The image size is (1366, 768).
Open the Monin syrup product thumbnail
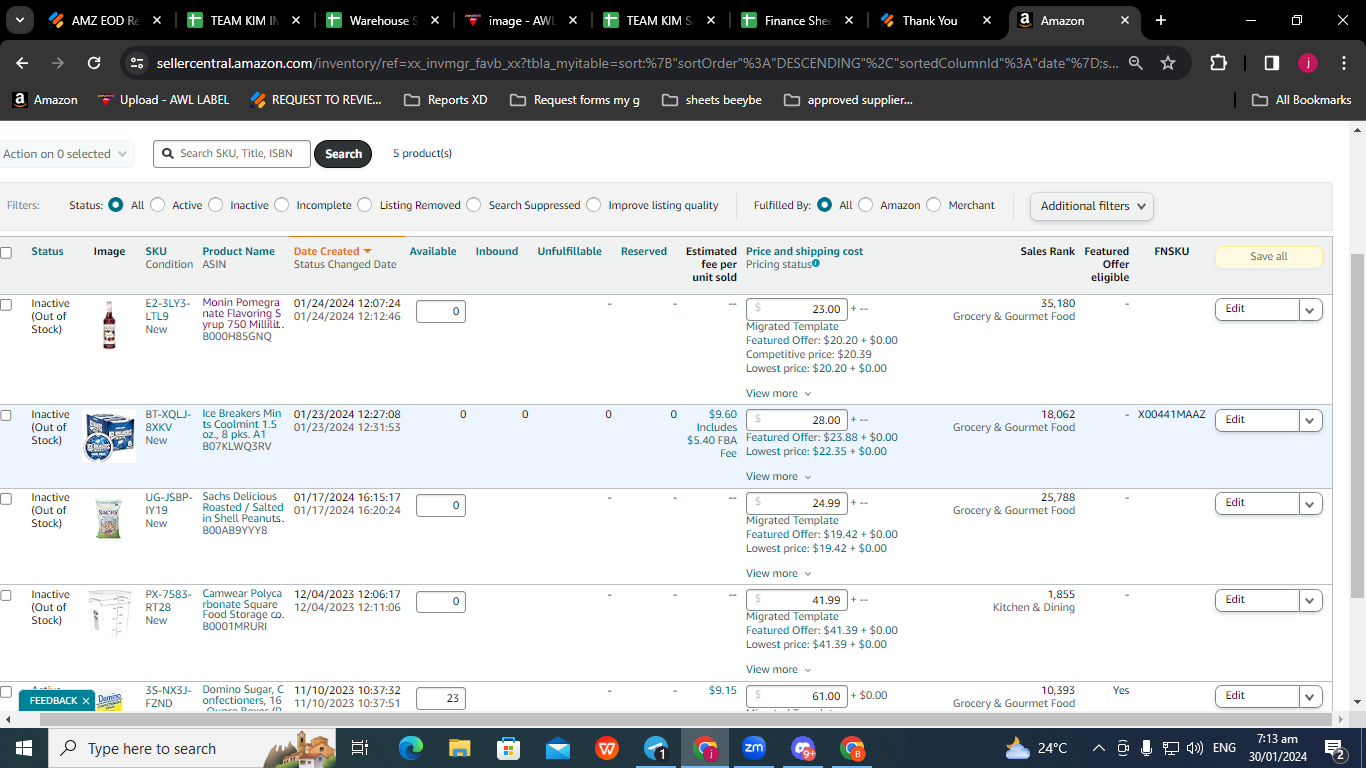109,325
